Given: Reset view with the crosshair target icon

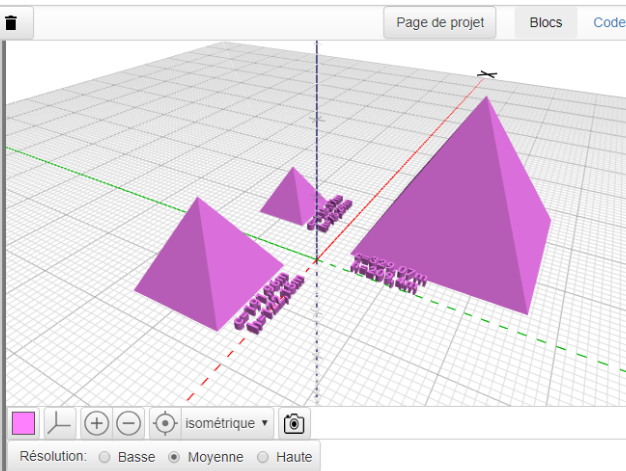Looking at the screenshot, I should click(165, 423).
